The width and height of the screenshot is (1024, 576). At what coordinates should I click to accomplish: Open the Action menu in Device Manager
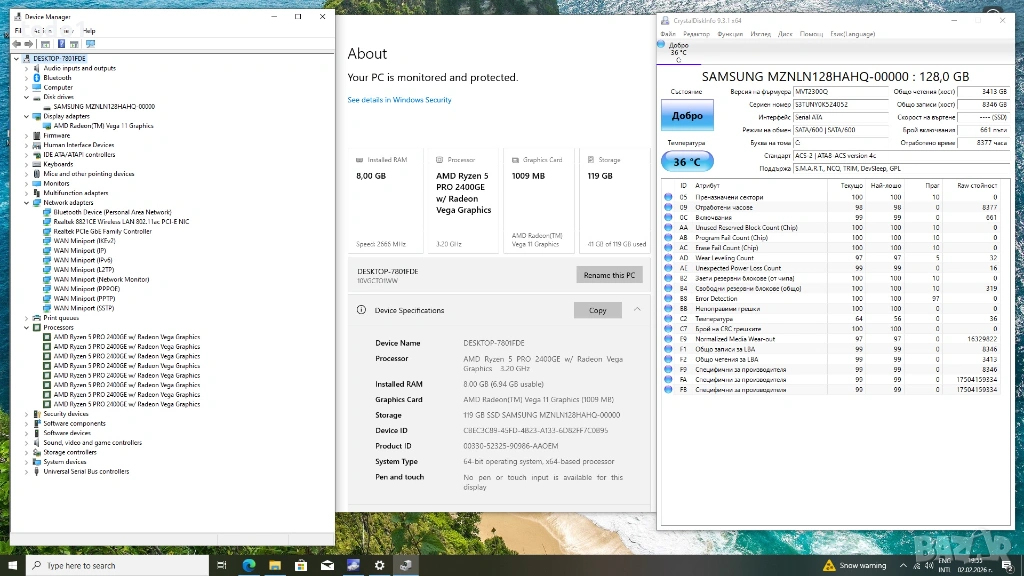click(43, 31)
